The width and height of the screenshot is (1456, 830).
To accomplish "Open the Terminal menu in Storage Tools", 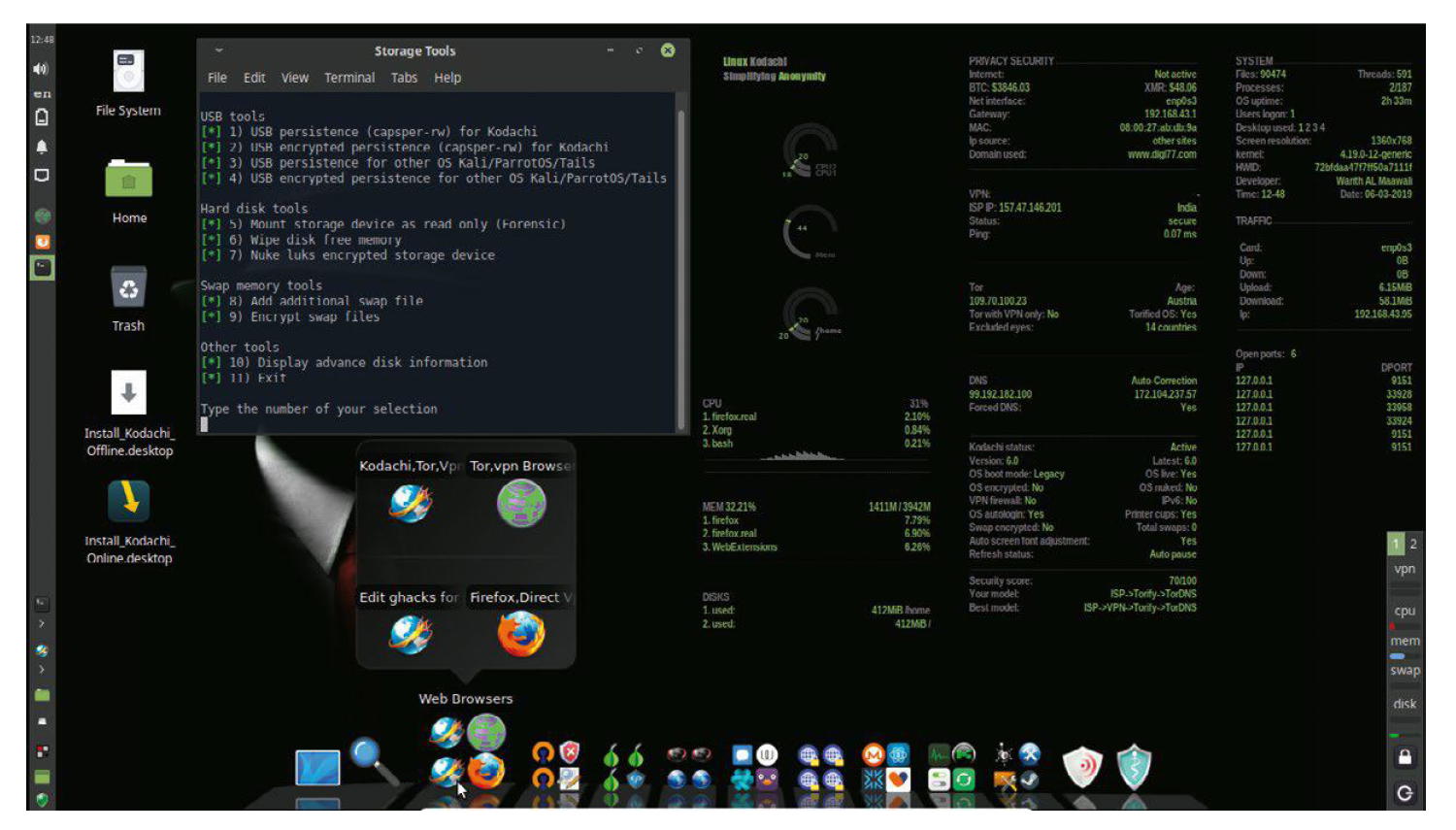I will click(x=349, y=78).
